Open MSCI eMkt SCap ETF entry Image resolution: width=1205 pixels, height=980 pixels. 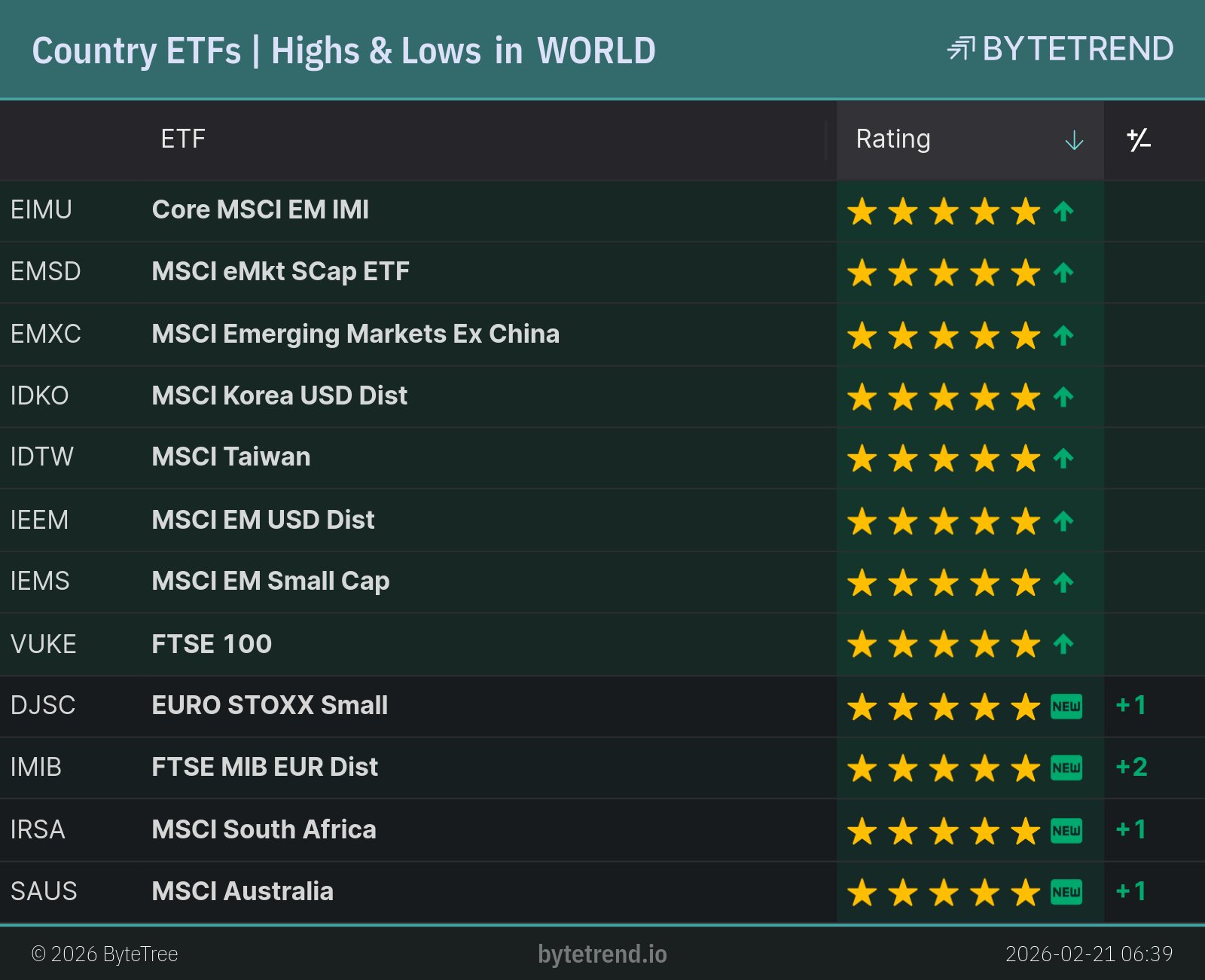tap(281, 272)
